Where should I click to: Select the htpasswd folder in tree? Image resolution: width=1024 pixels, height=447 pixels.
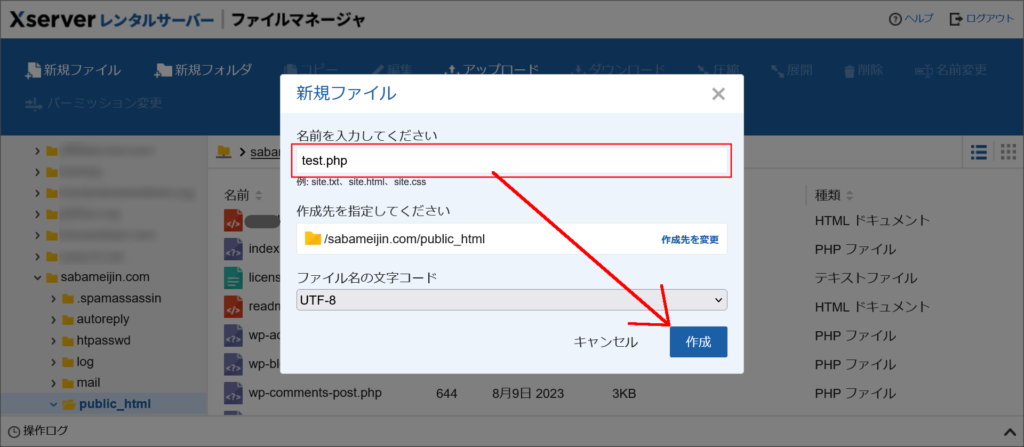click(103, 340)
